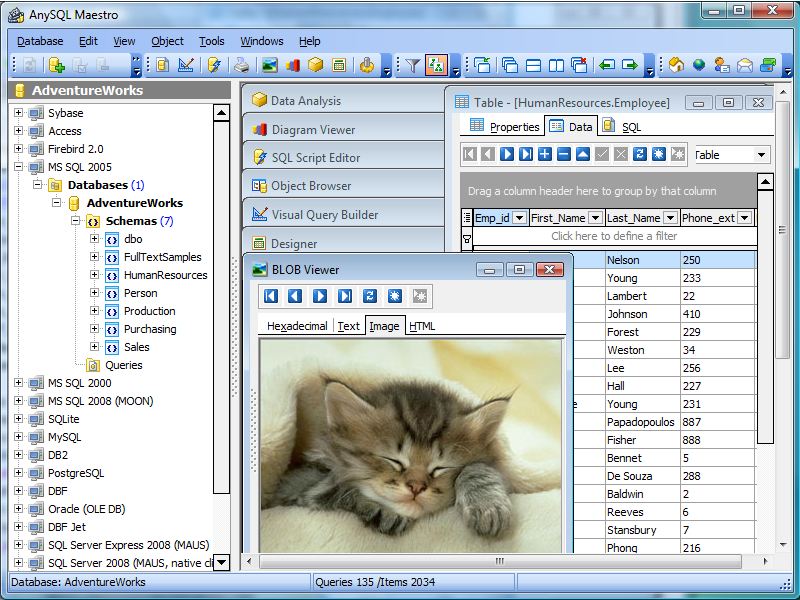Open Data Analysis from the side panel

click(x=305, y=101)
